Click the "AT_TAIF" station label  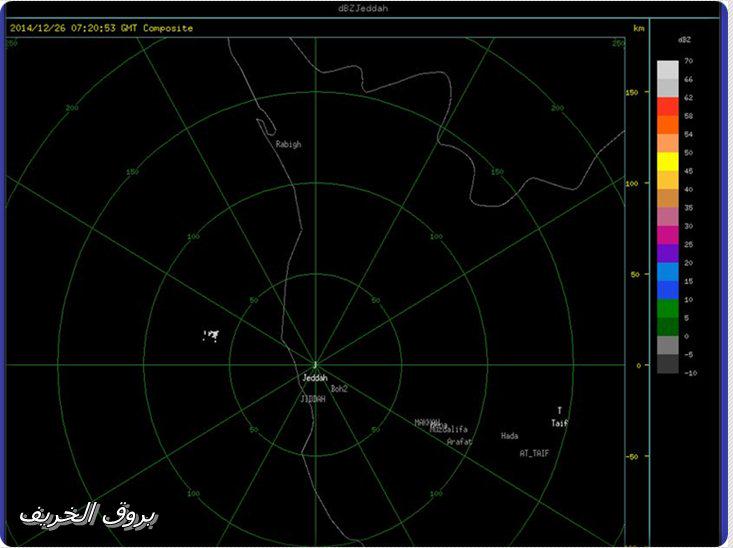[534, 454]
